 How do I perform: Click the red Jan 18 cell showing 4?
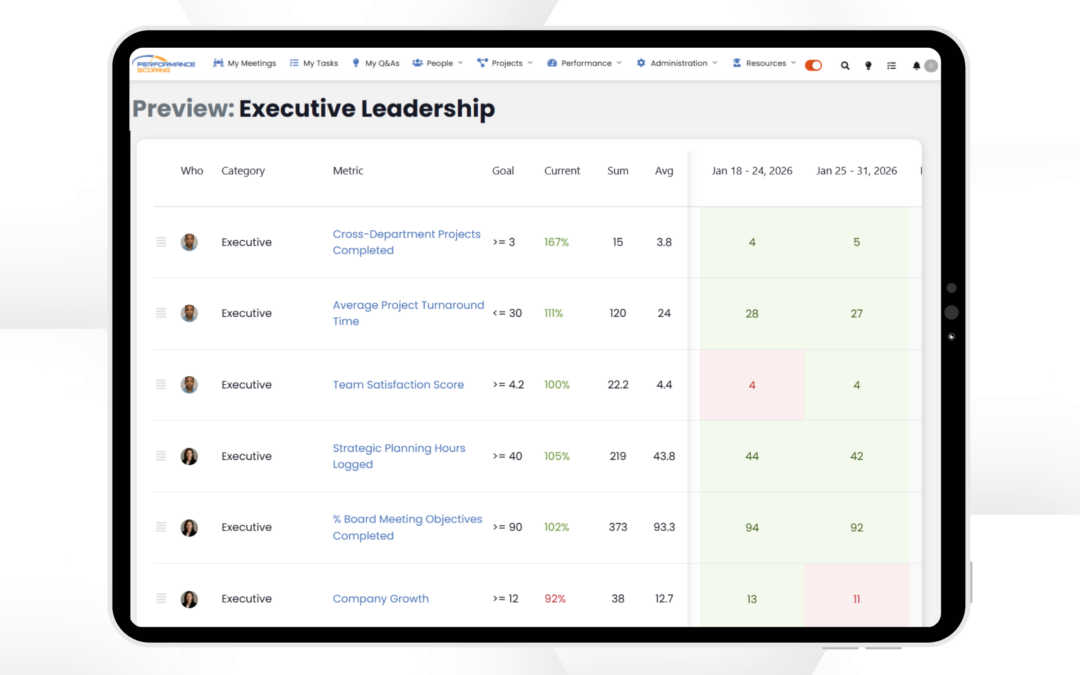752,384
